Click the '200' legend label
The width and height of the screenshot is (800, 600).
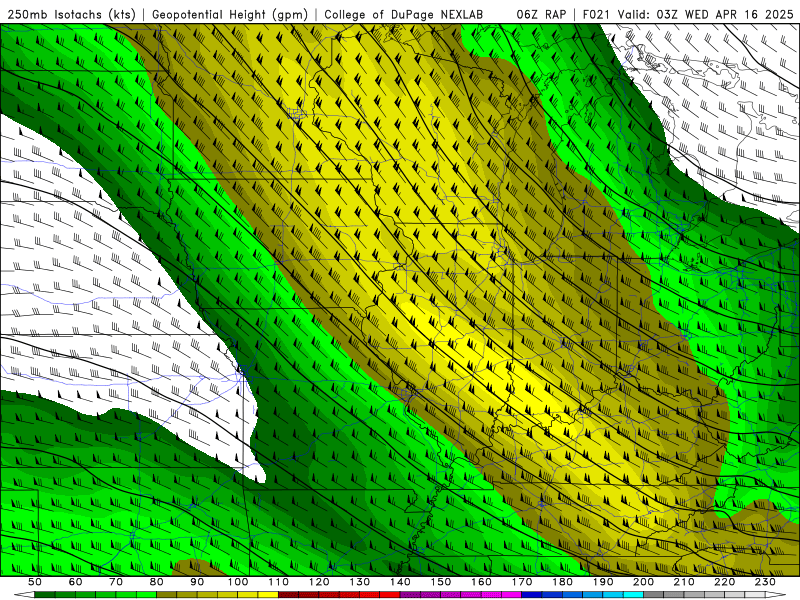pyautogui.click(x=643, y=582)
